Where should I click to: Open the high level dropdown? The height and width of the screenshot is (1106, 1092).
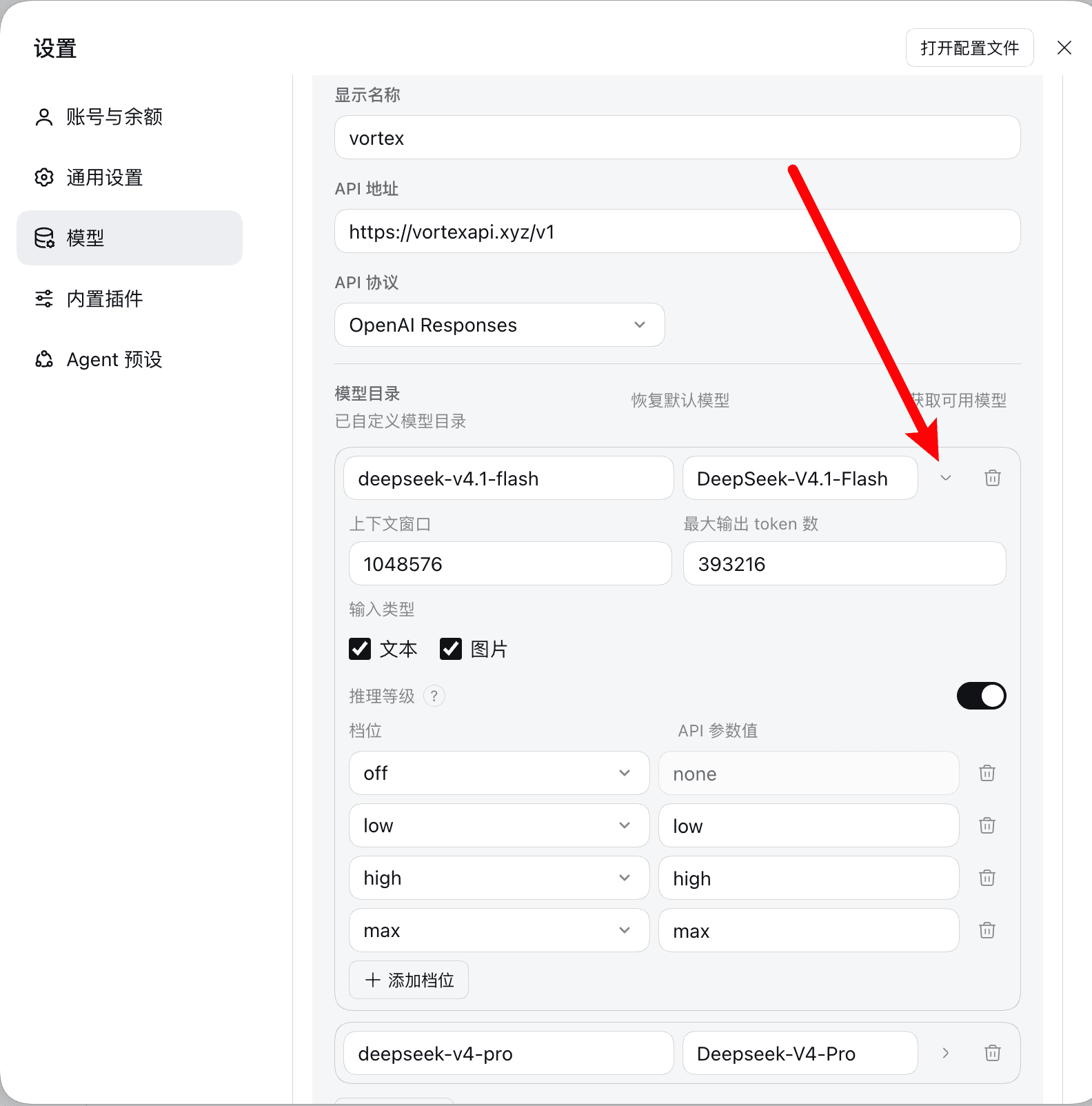click(x=499, y=878)
